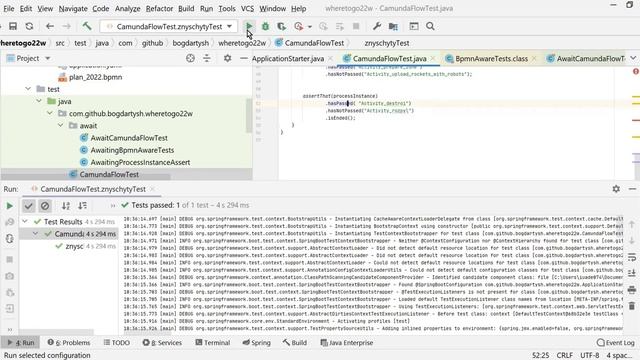640x360 pixels.
Task: Toggle Show Ignored tests button
Action: (45, 206)
